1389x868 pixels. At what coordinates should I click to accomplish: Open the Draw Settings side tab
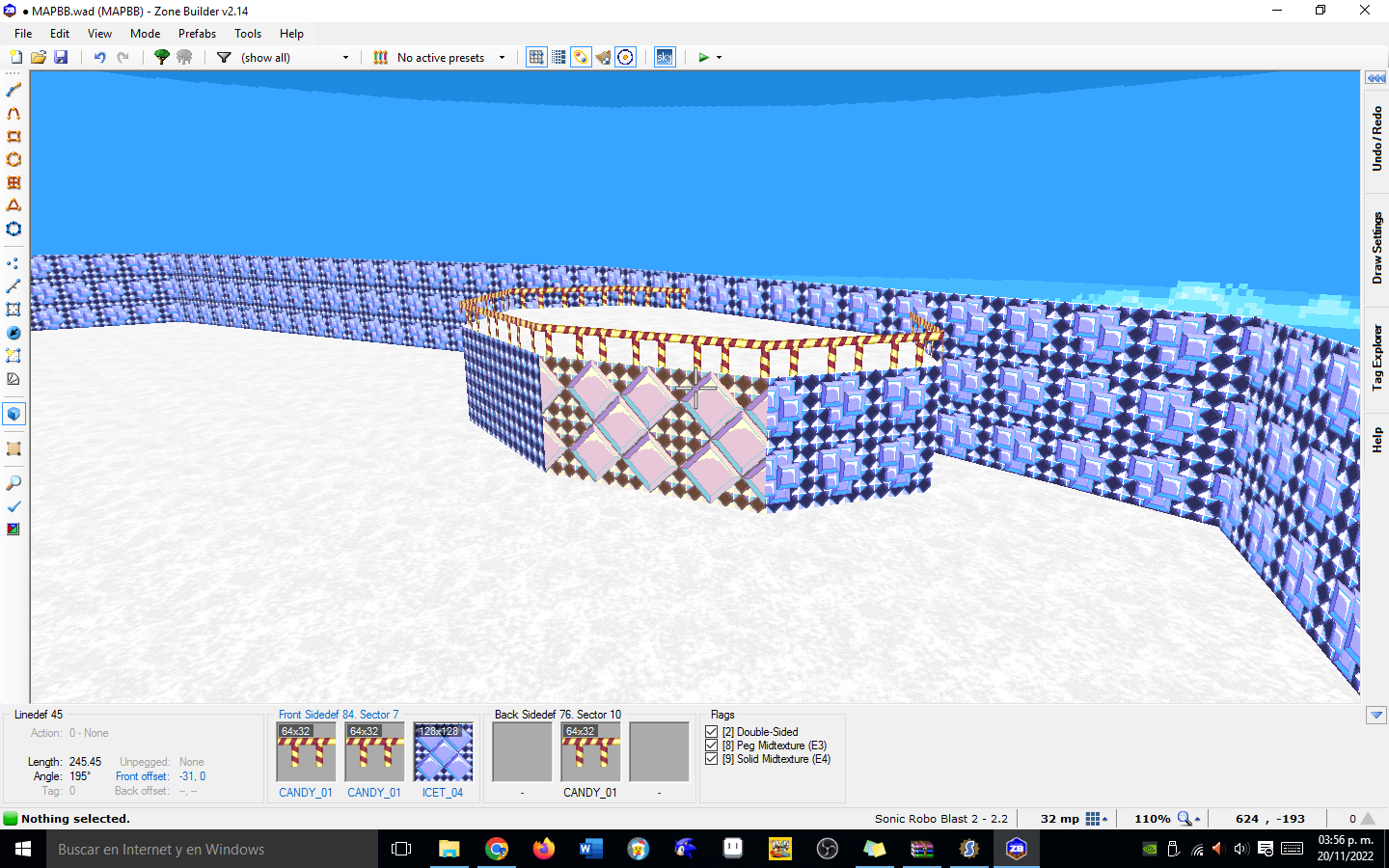tap(1376, 248)
